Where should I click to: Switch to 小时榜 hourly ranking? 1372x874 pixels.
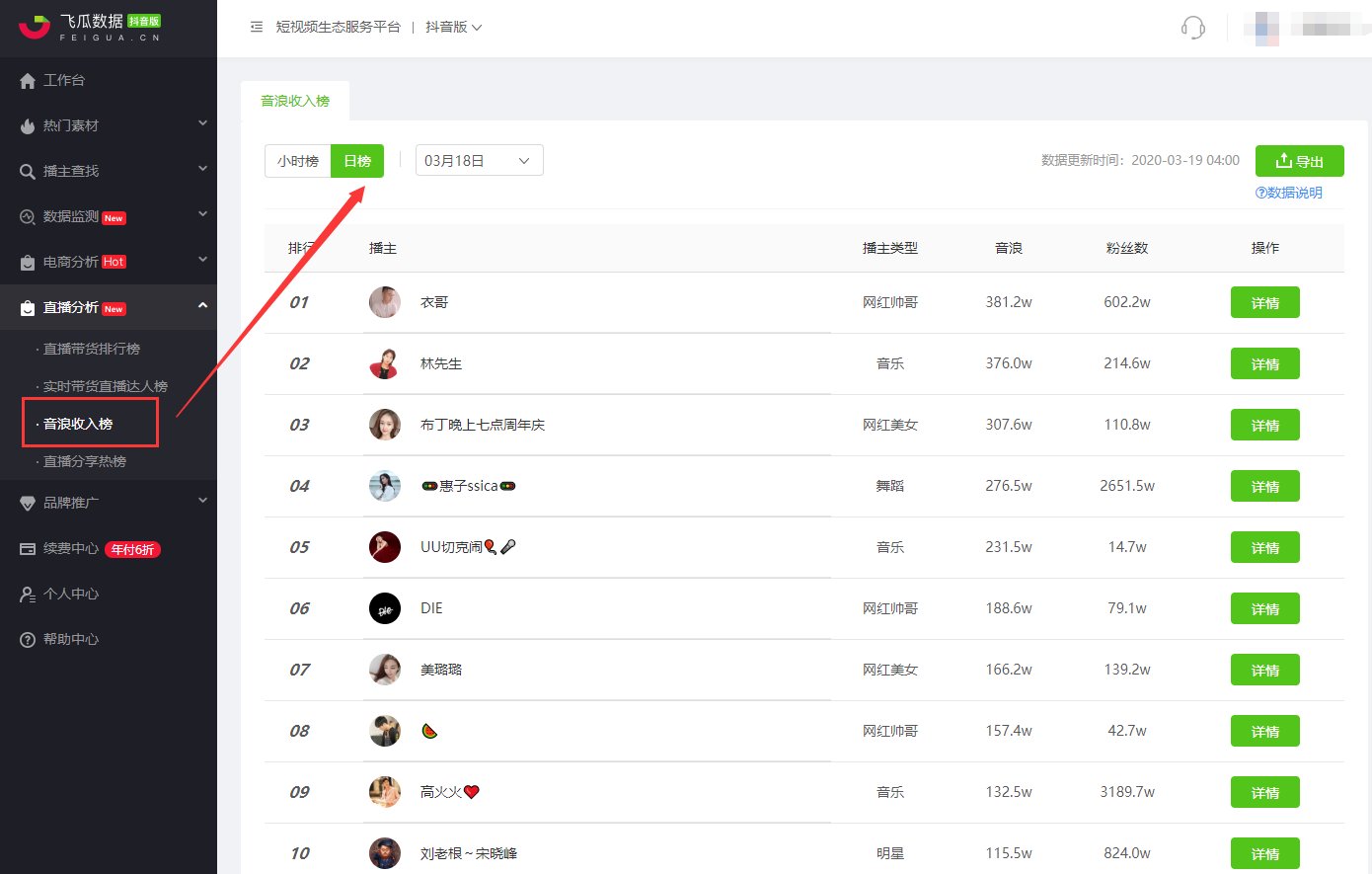click(297, 161)
